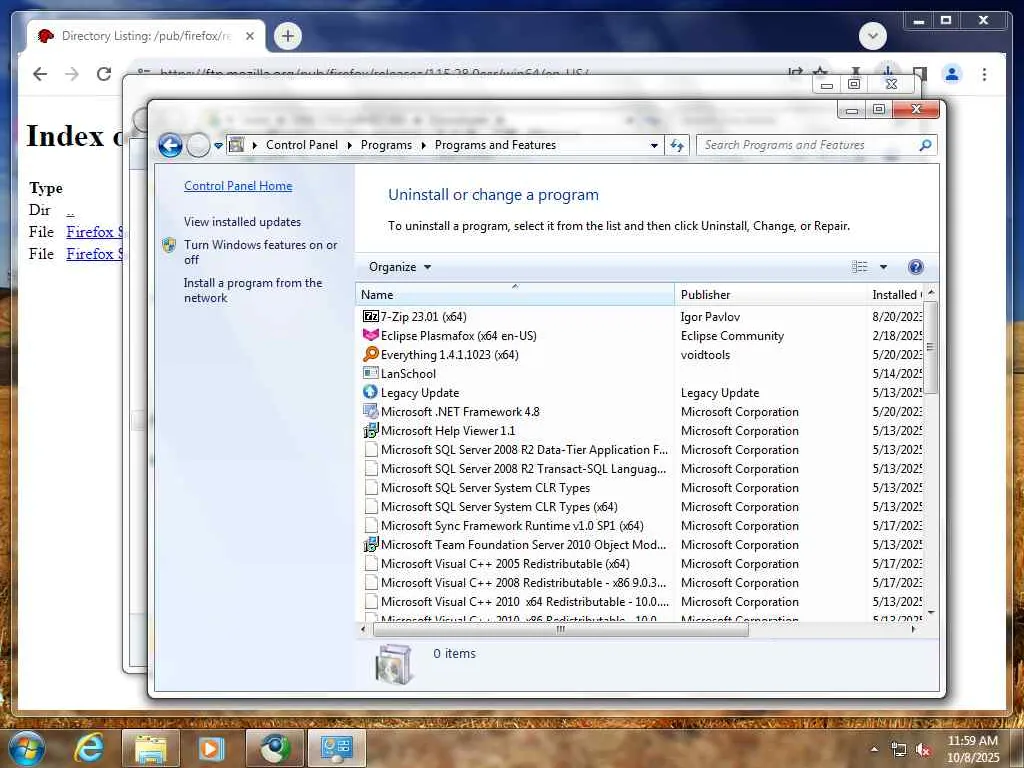1024x768 pixels.
Task: Click the Control Panel address bar icon
Action: click(x=236, y=144)
